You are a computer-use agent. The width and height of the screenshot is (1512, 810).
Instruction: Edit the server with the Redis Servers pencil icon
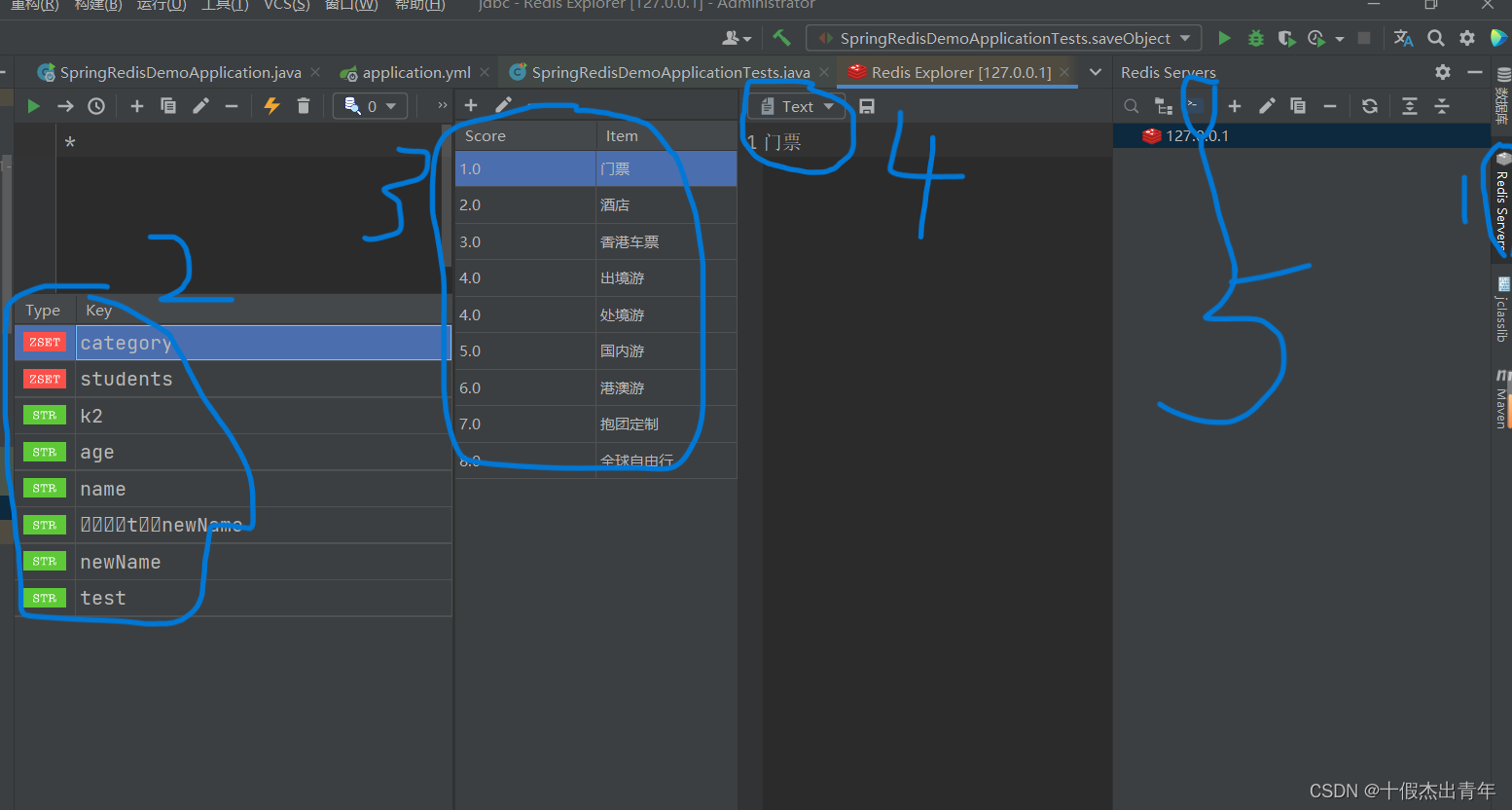pyautogui.click(x=1267, y=106)
